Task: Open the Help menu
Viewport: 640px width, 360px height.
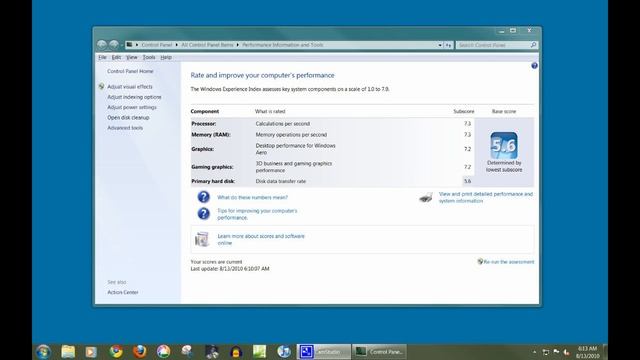Action: pos(166,57)
